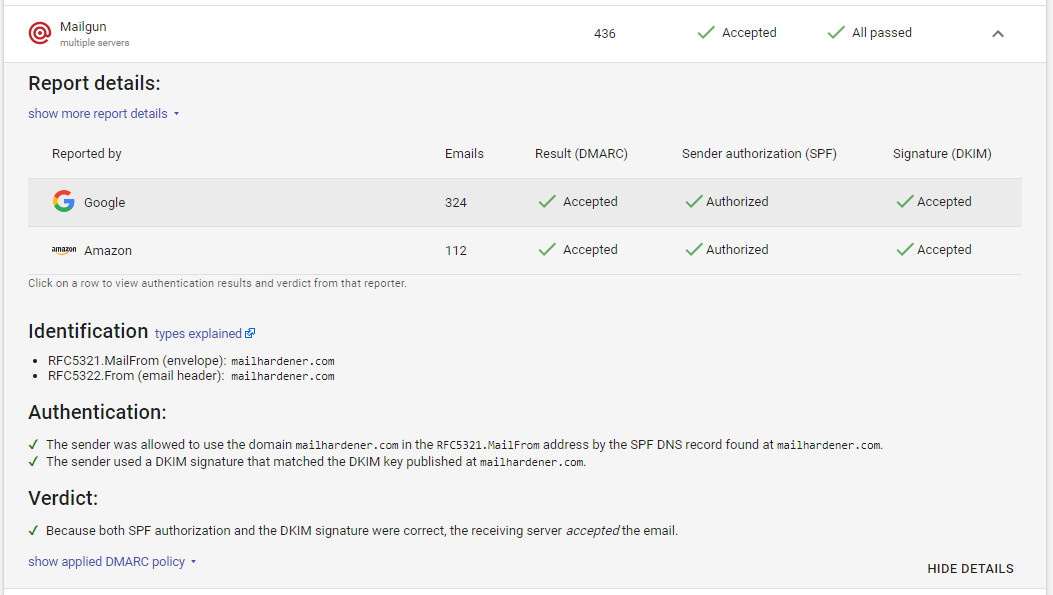Screen dimensions: 1053x595
Task: Click Google row SPF Authorized checkmark
Action: [x=694, y=201]
